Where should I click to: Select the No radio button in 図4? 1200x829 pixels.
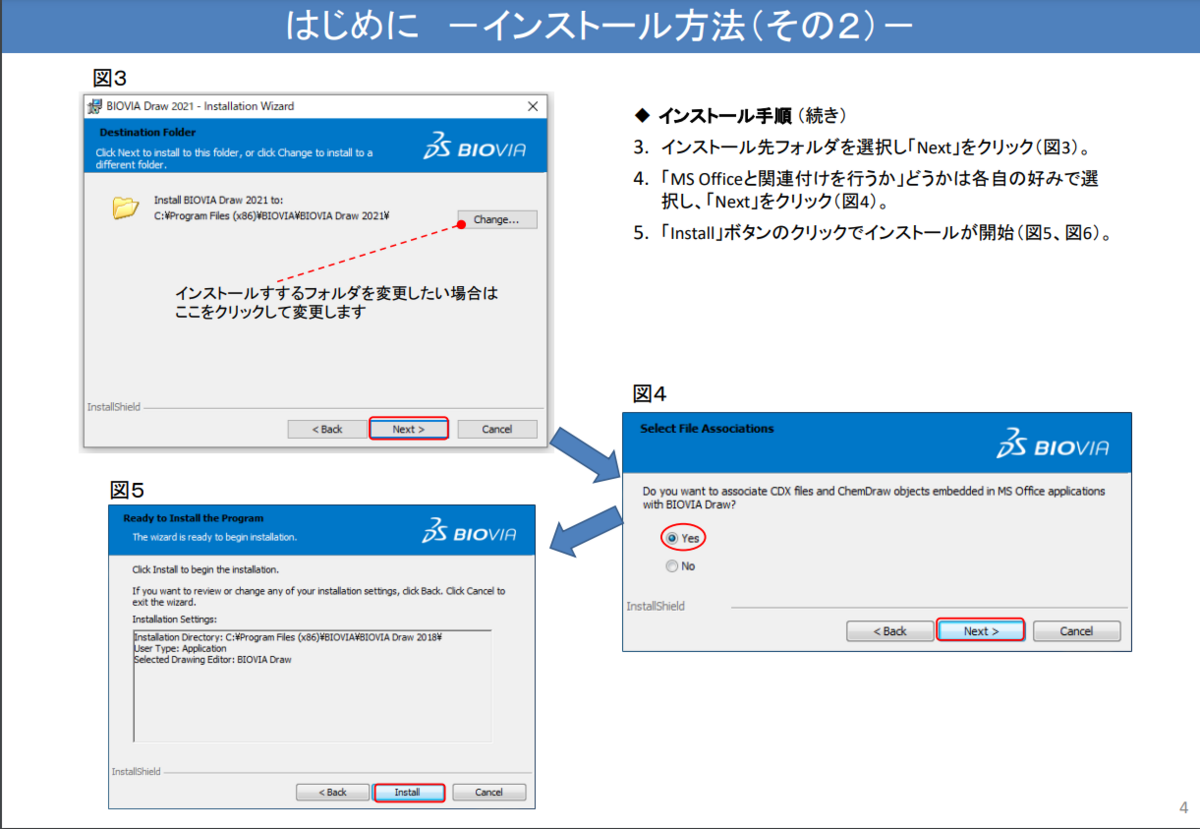click(x=671, y=565)
